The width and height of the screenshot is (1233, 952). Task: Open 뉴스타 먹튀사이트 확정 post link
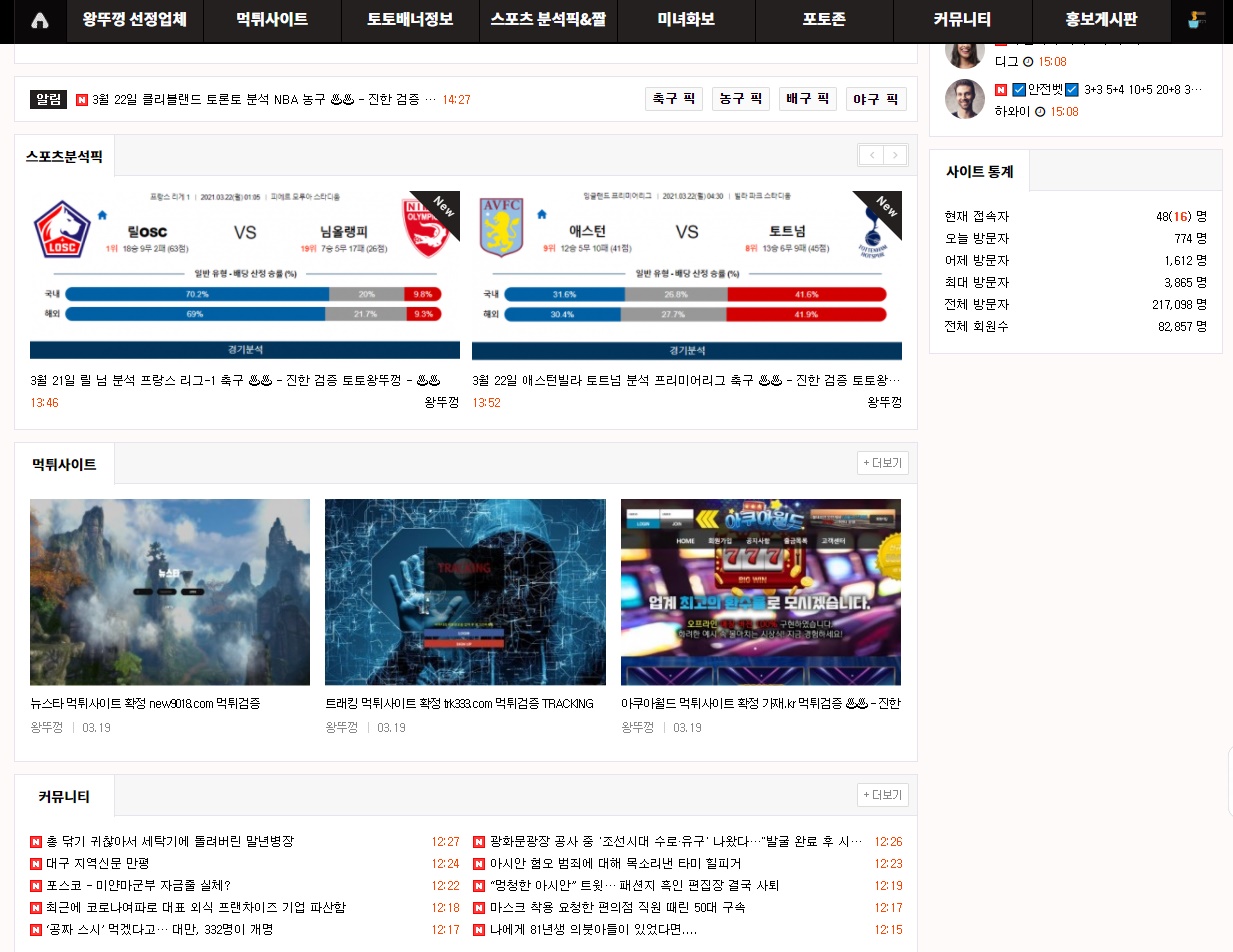point(146,703)
